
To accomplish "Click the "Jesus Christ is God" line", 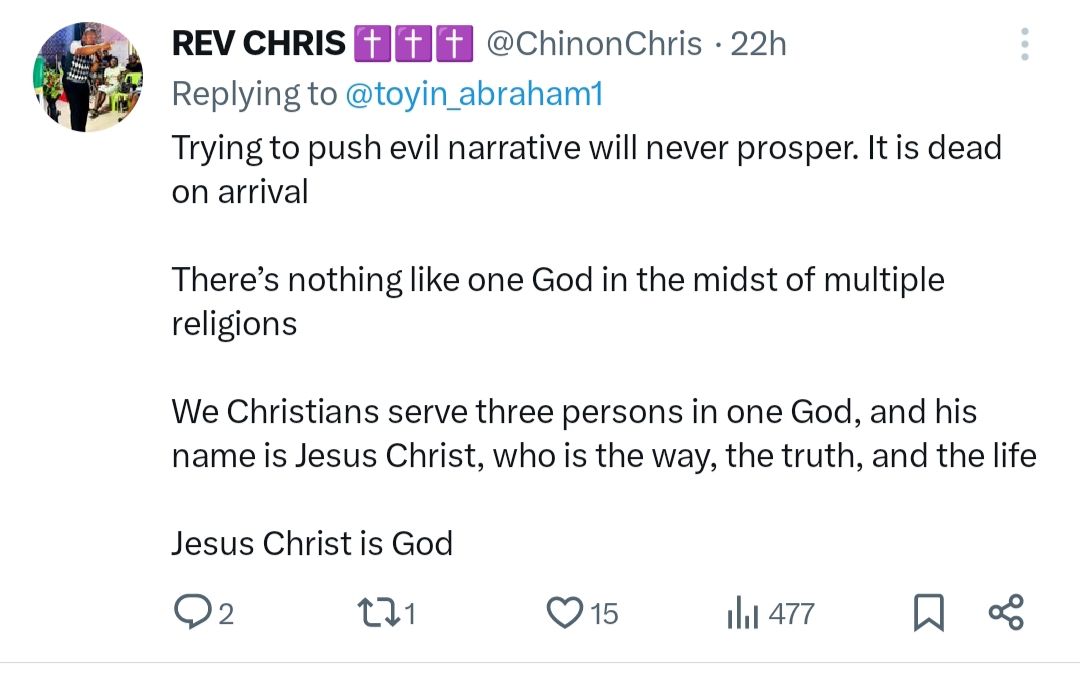I will pyautogui.click(x=312, y=543).
